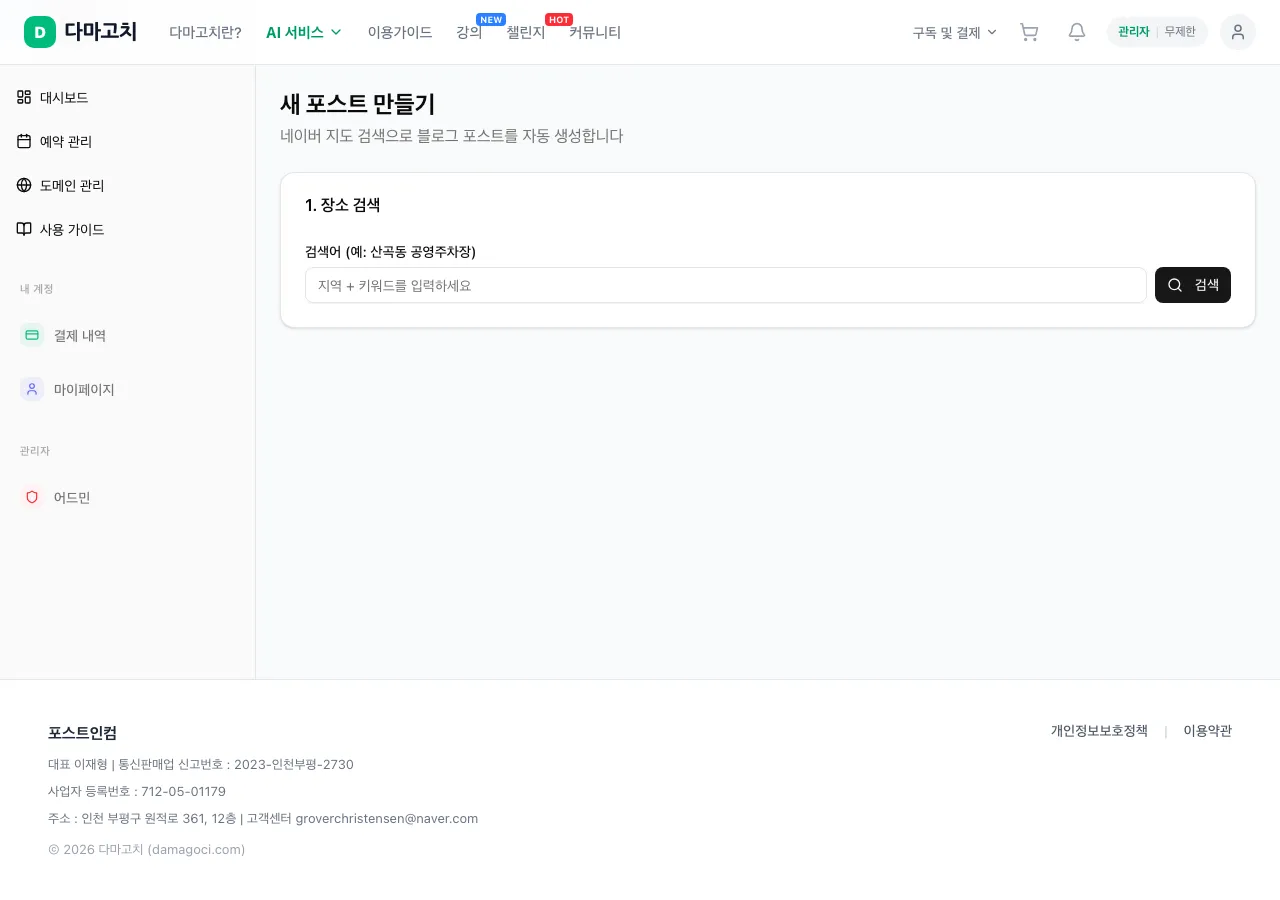The width and height of the screenshot is (1280, 900).
Task: Expand the AI 서비스 dropdown chevron
Action: (336, 32)
